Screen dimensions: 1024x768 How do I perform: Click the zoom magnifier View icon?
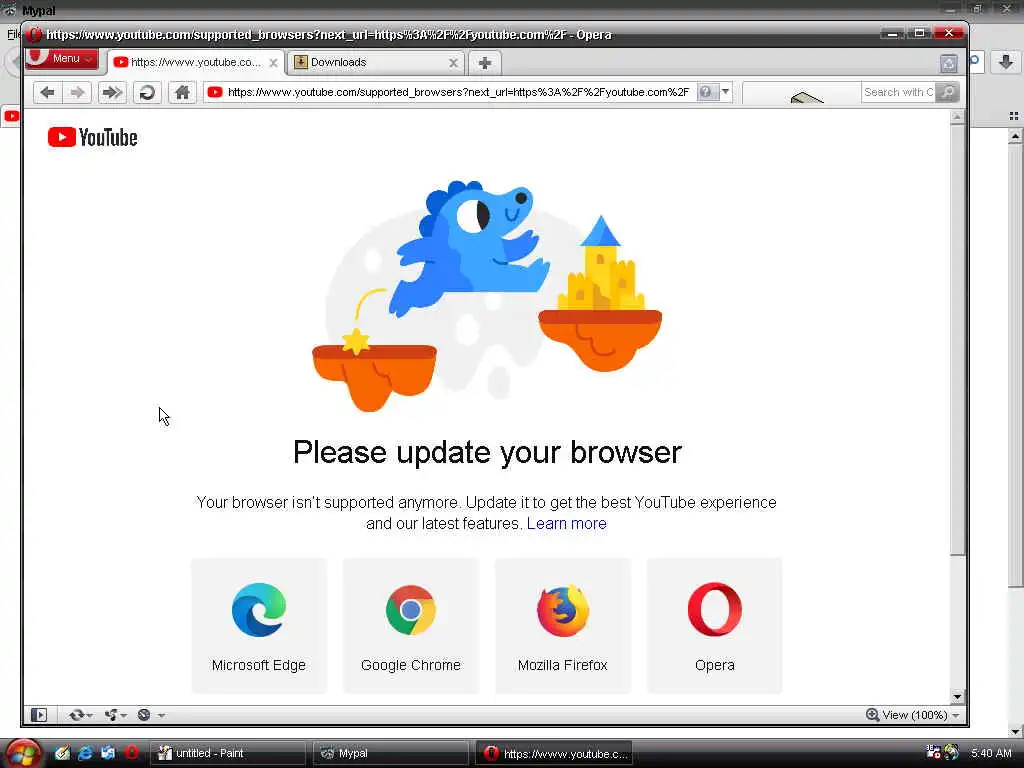[872, 715]
